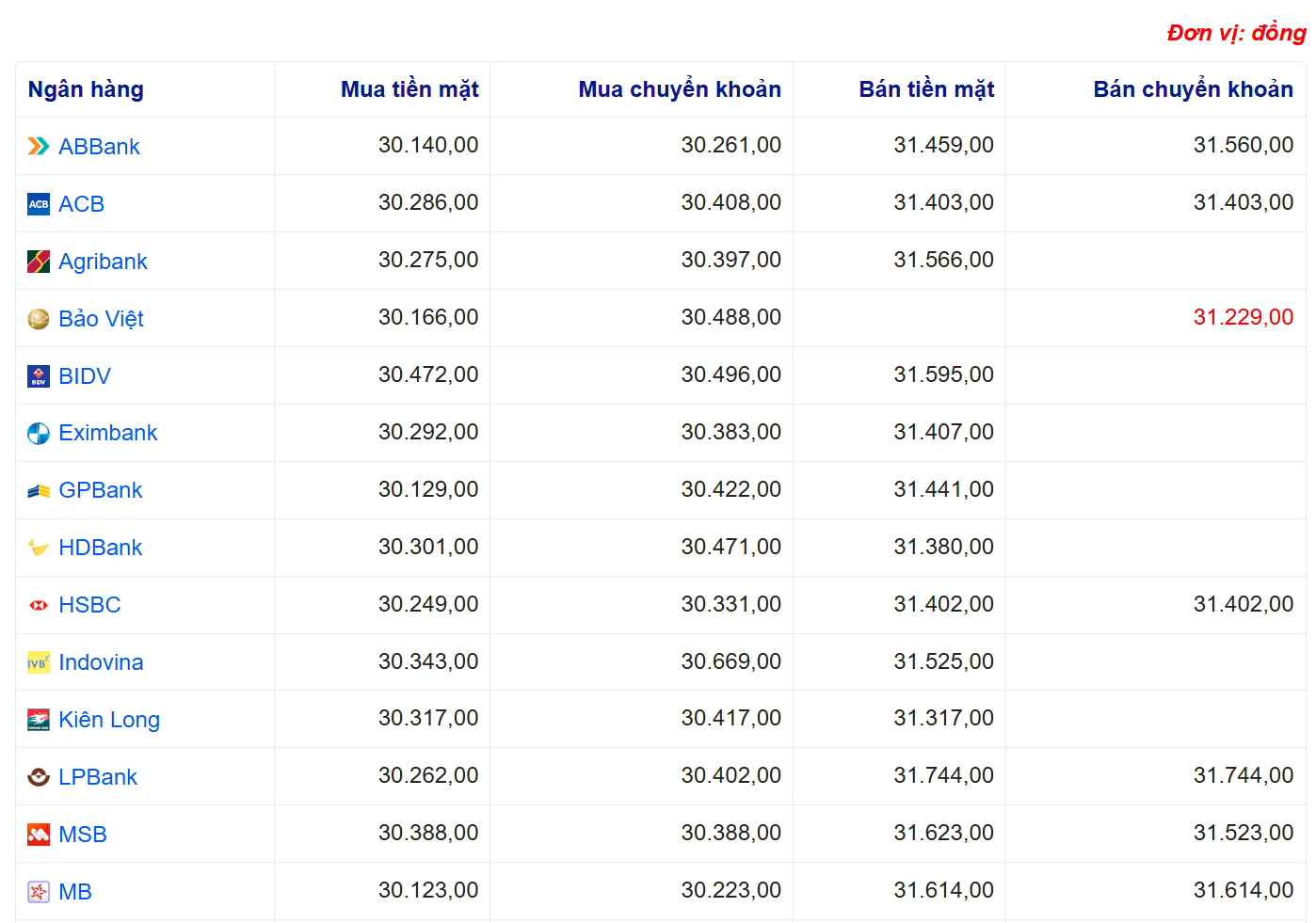Click the BIDV logo icon
This screenshot has height=923, width=1316.
39,376
